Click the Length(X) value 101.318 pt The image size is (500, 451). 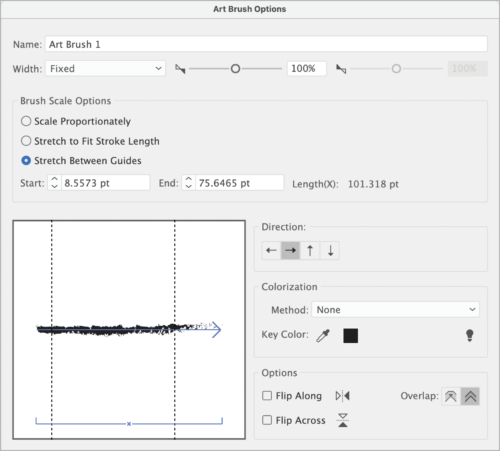(373, 184)
